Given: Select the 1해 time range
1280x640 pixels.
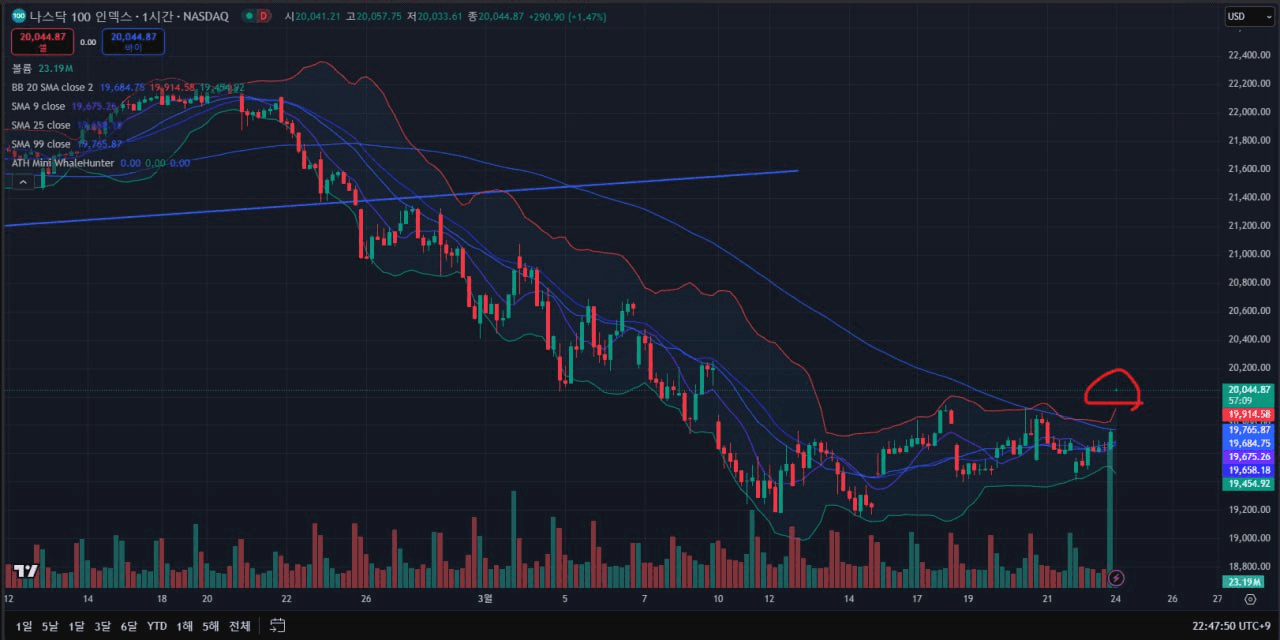Looking at the screenshot, I should click(184, 626).
